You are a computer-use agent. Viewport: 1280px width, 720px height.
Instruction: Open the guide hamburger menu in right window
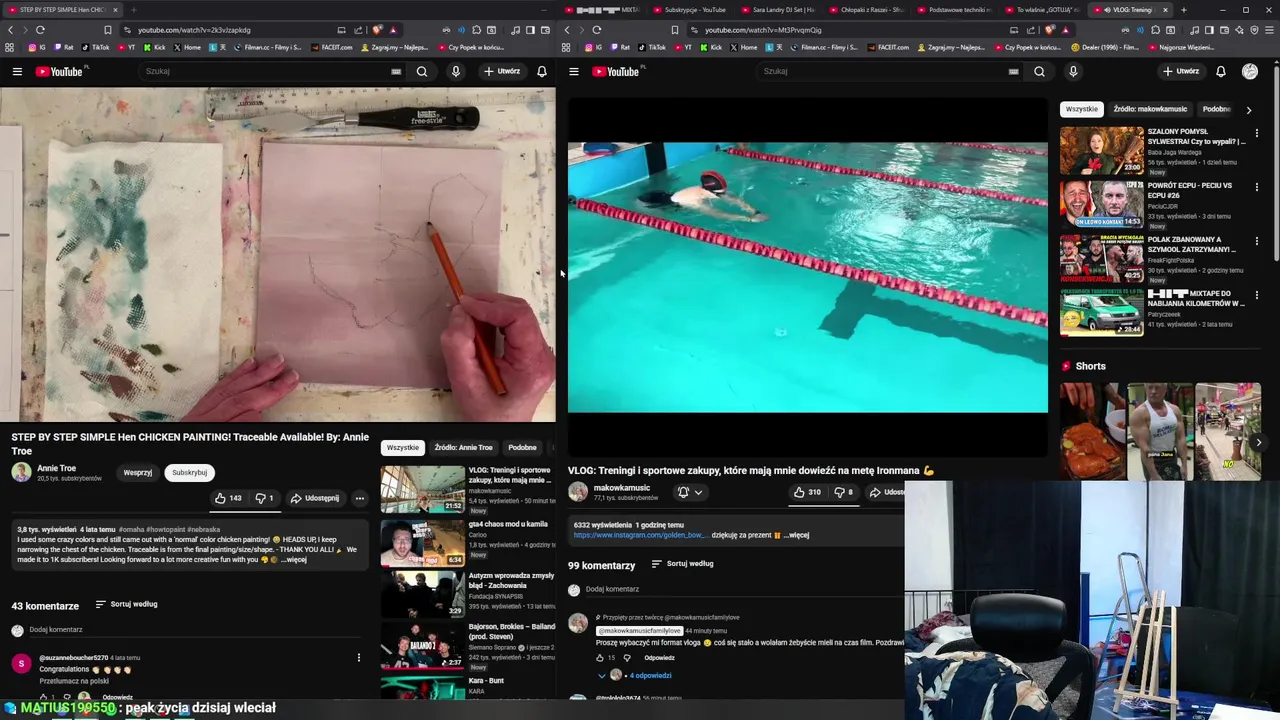[574, 71]
